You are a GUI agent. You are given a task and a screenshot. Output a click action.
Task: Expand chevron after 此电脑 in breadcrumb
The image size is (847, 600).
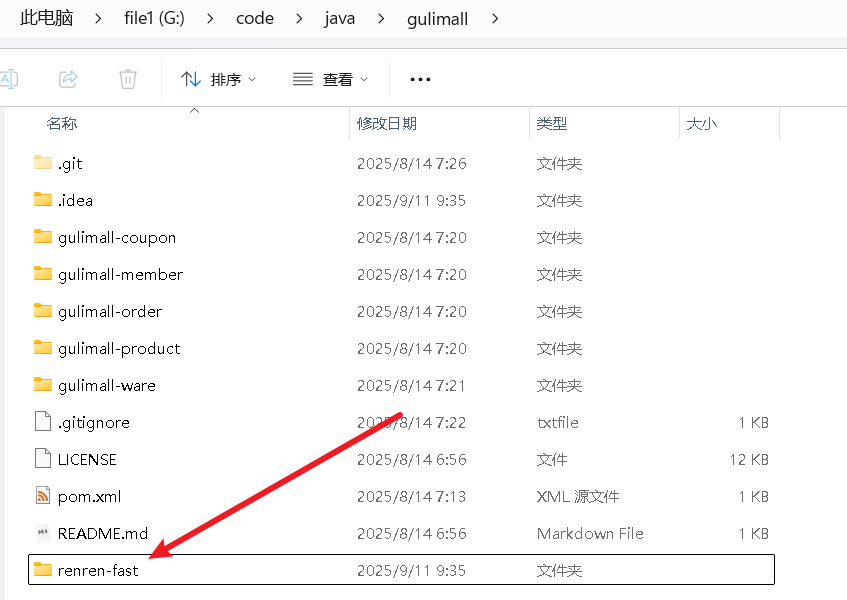tap(98, 19)
